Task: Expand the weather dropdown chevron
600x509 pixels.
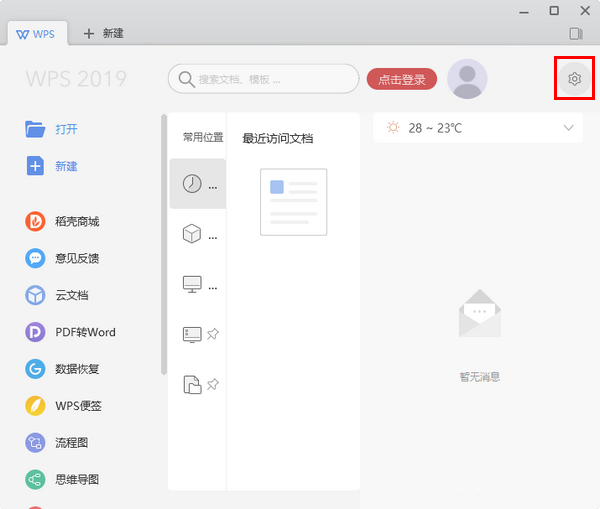Action: 569,128
